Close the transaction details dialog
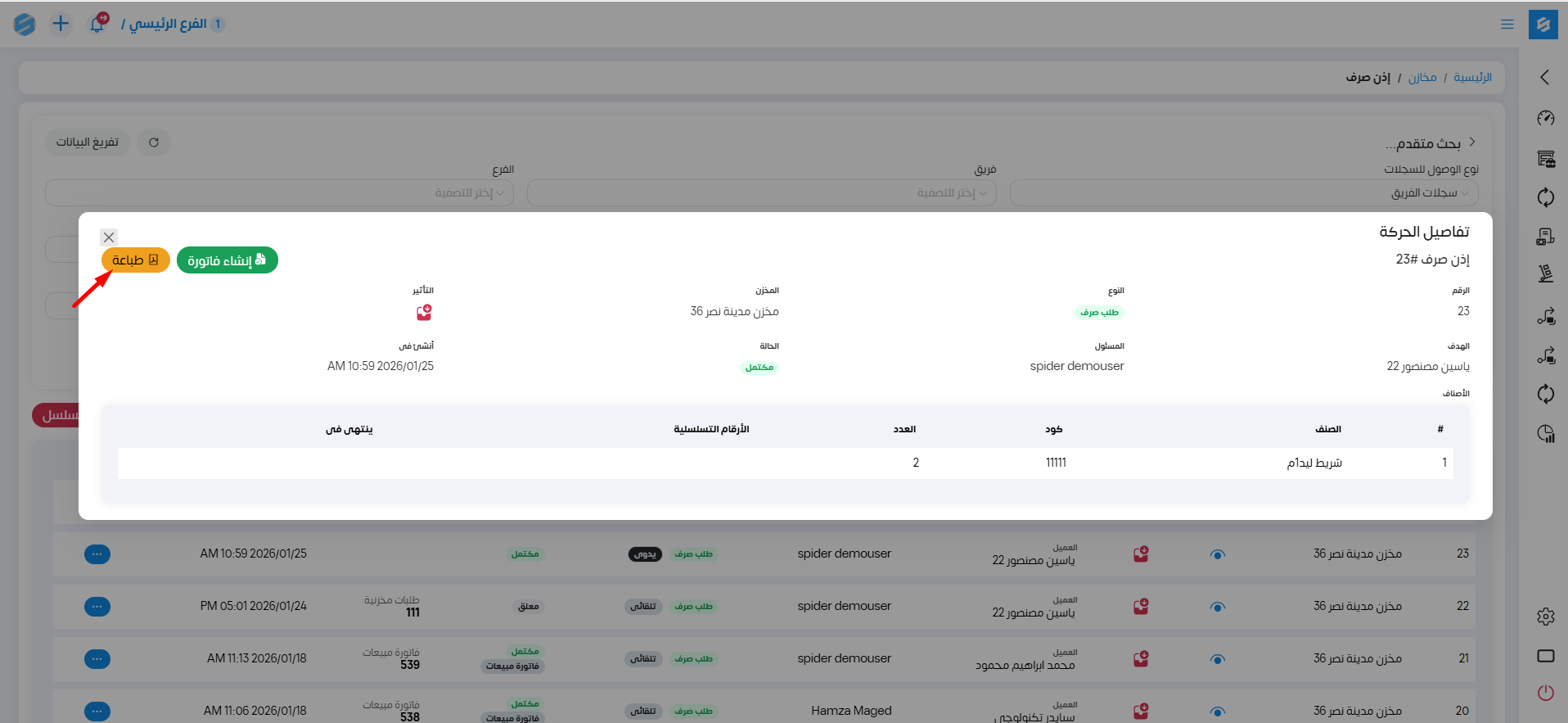This screenshot has width=1568, height=723. (109, 237)
